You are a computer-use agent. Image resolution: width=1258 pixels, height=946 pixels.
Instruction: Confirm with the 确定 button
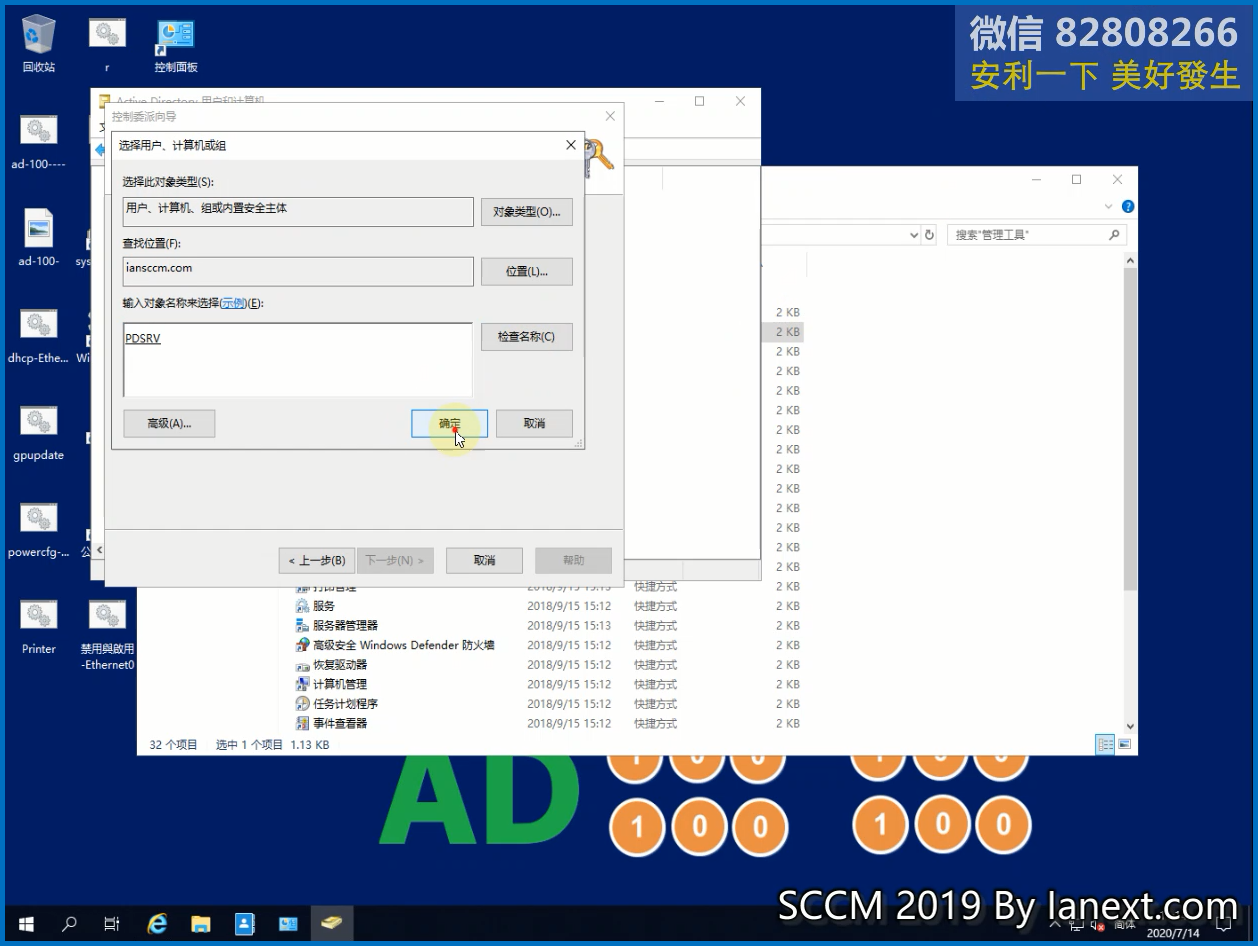(x=450, y=423)
